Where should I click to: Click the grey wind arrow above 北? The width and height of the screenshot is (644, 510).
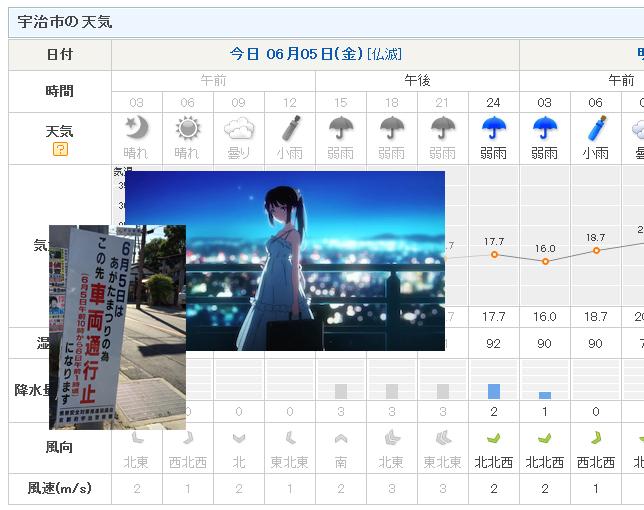tap(239, 439)
